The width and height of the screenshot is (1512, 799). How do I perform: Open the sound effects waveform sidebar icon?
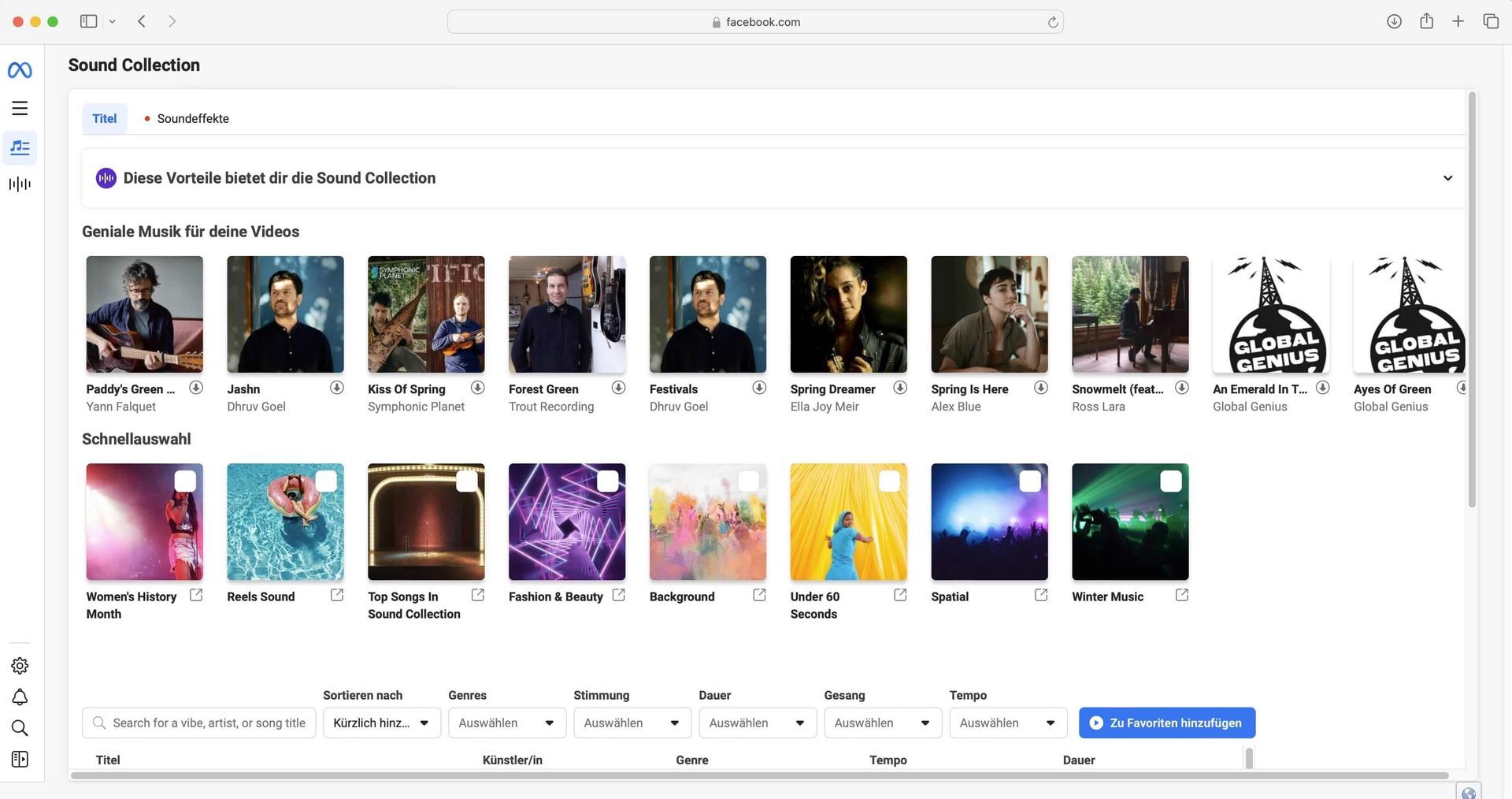(x=20, y=184)
